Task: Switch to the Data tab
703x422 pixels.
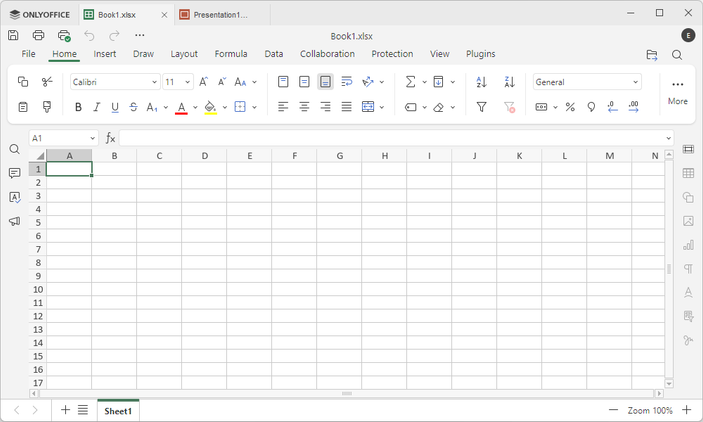Action: point(273,54)
